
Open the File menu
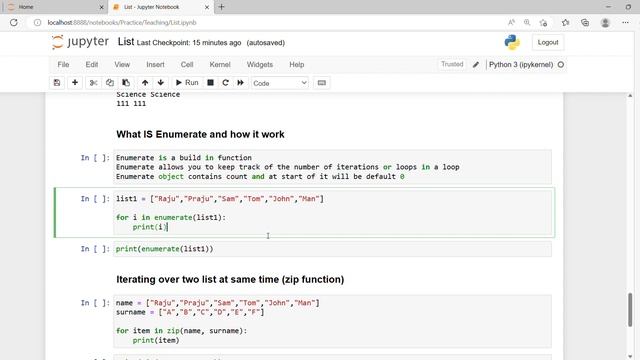click(63, 64)
